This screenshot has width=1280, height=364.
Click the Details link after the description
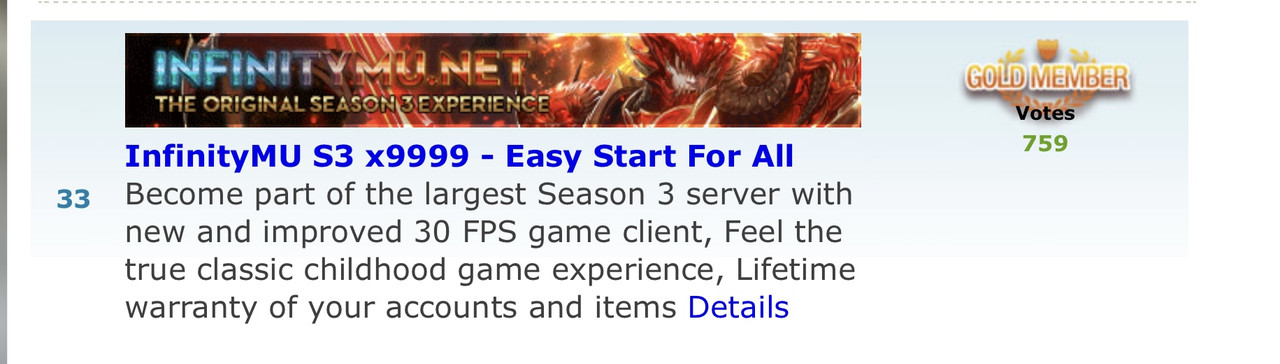click(738, 307)
